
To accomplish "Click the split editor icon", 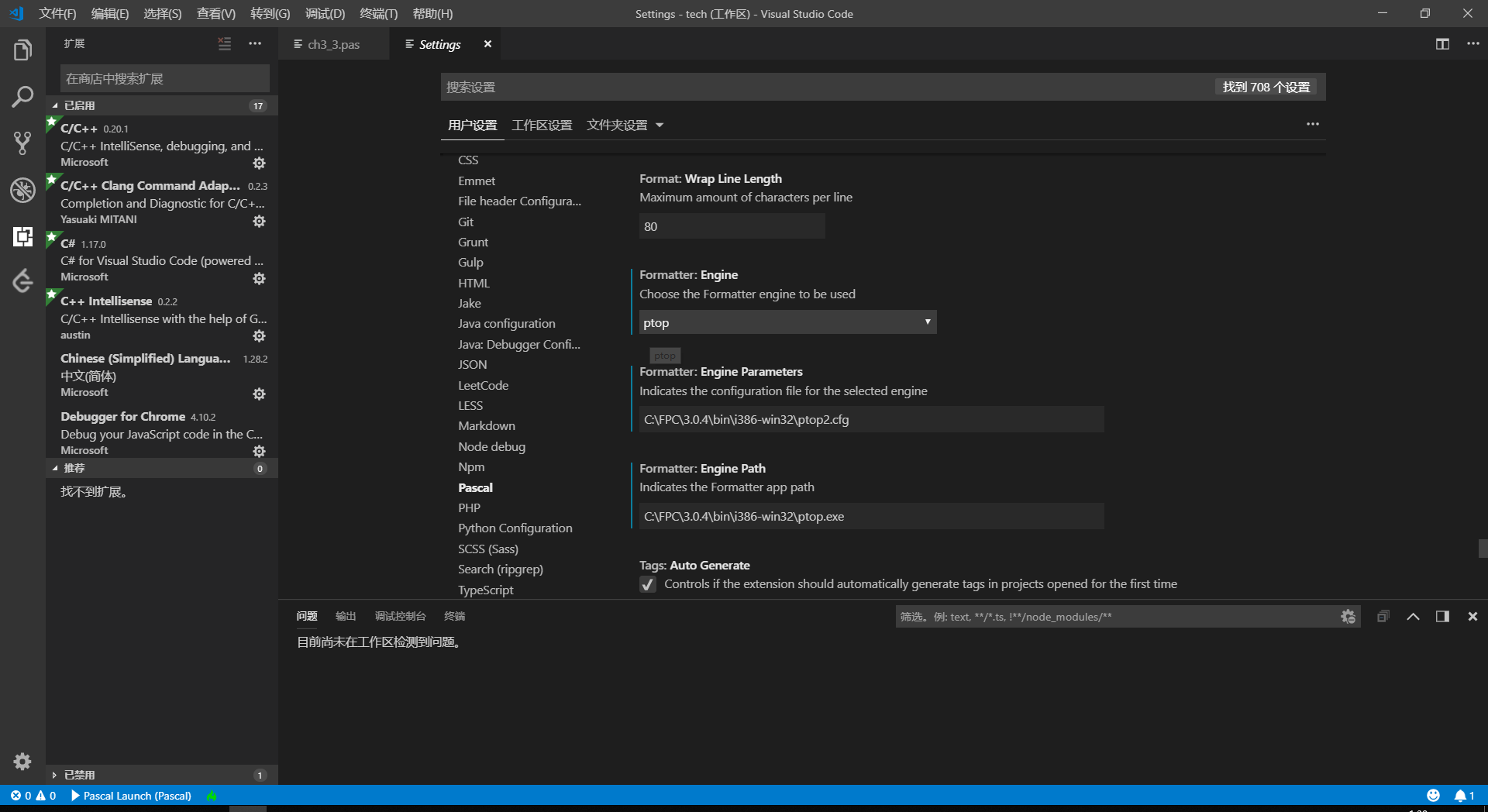I will [1441, 44].
